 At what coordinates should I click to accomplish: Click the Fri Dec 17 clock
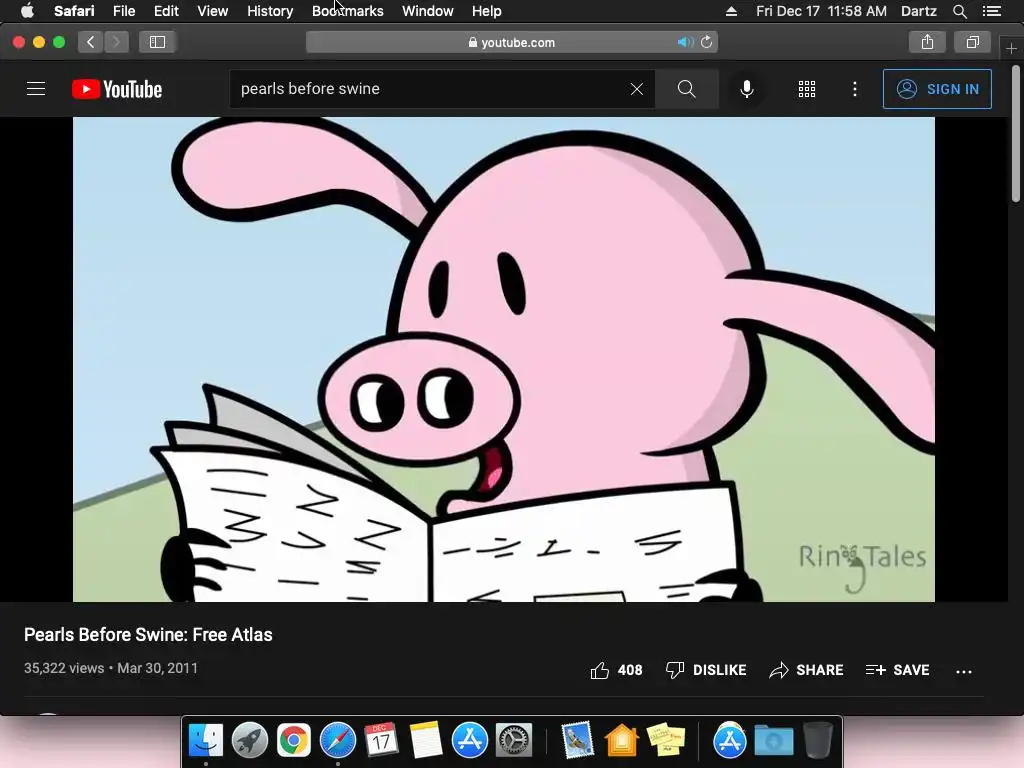821,11
